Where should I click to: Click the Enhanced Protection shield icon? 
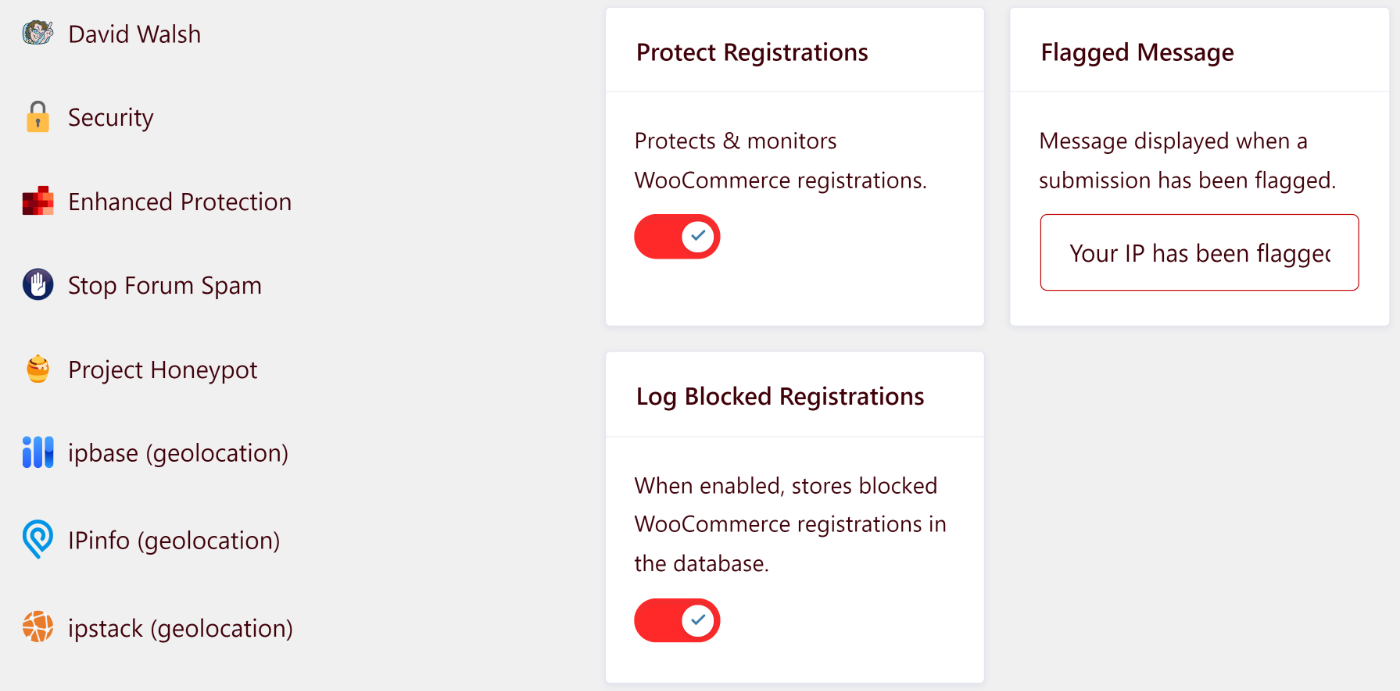36,201
